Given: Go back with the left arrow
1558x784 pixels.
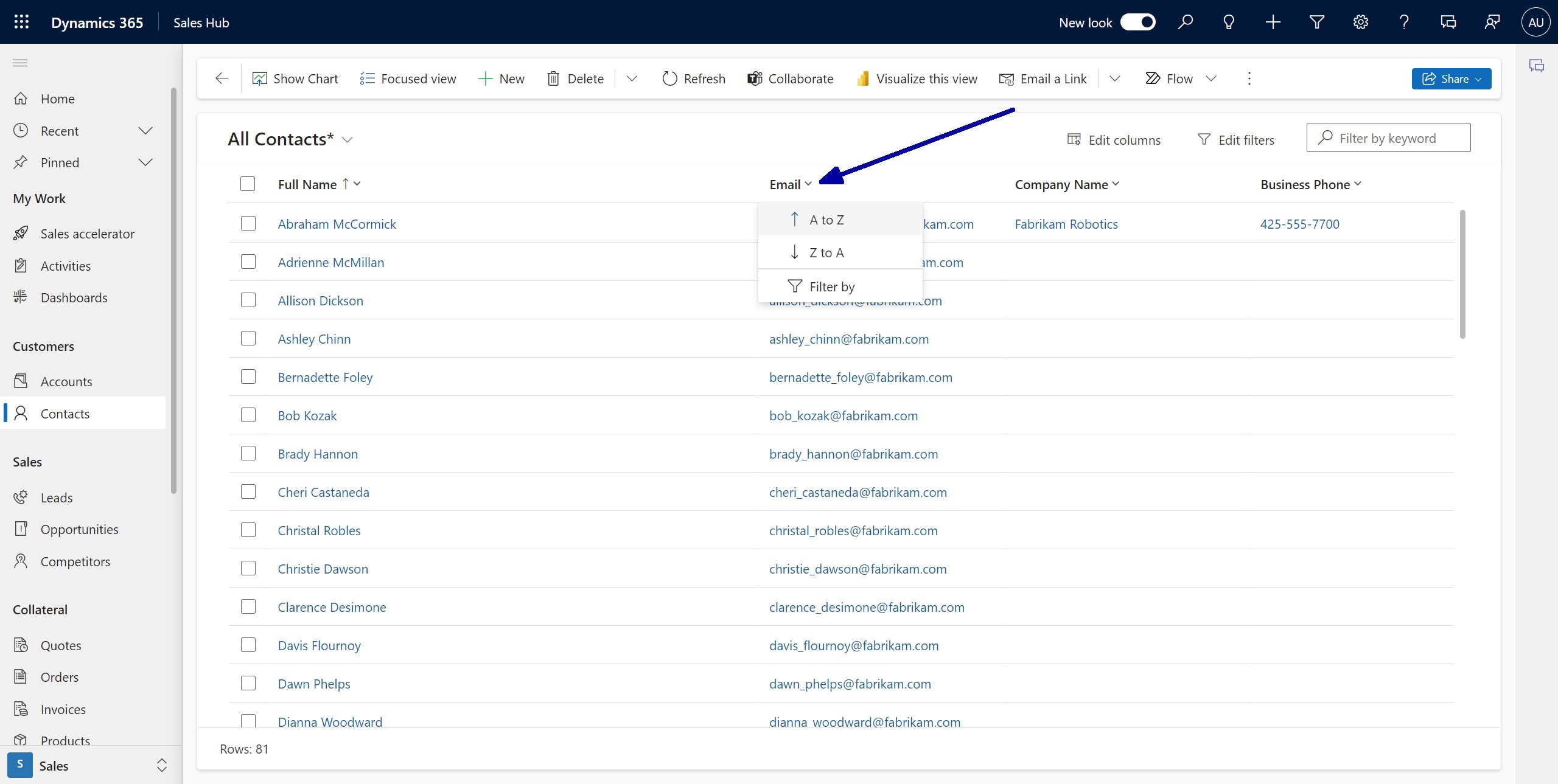Looking at the screenshot, I should pyautogui.click(x=222, y=78).
